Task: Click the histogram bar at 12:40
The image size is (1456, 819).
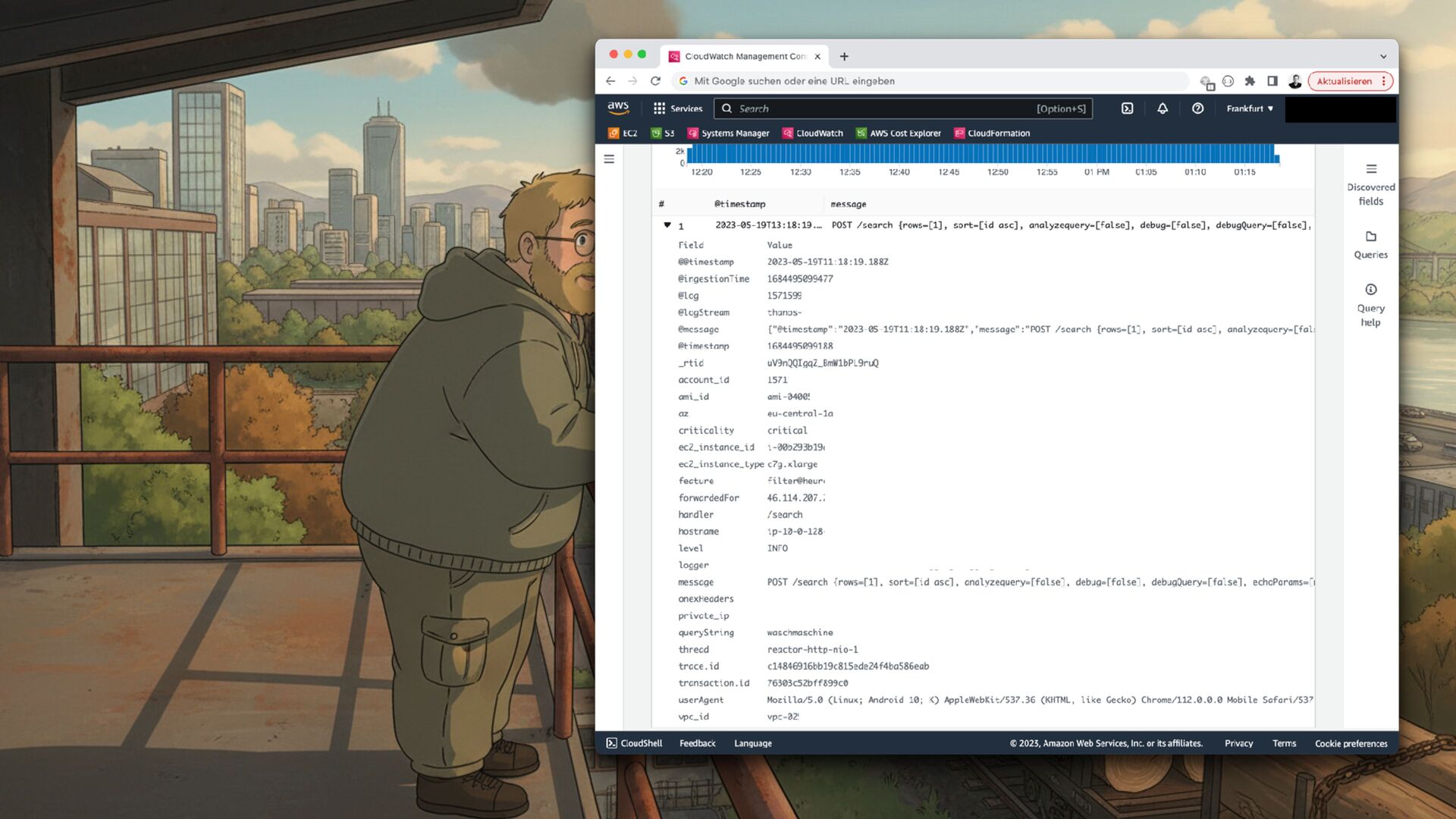Action: [899, 154]
